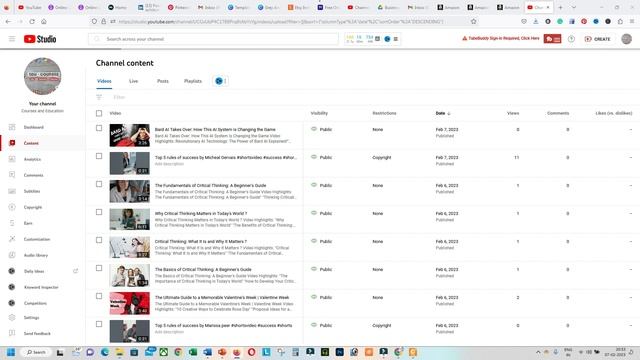Check the Valentine's Week guide video checkbox
This screenshot has width=640, height=360.
tap(99, 296)
